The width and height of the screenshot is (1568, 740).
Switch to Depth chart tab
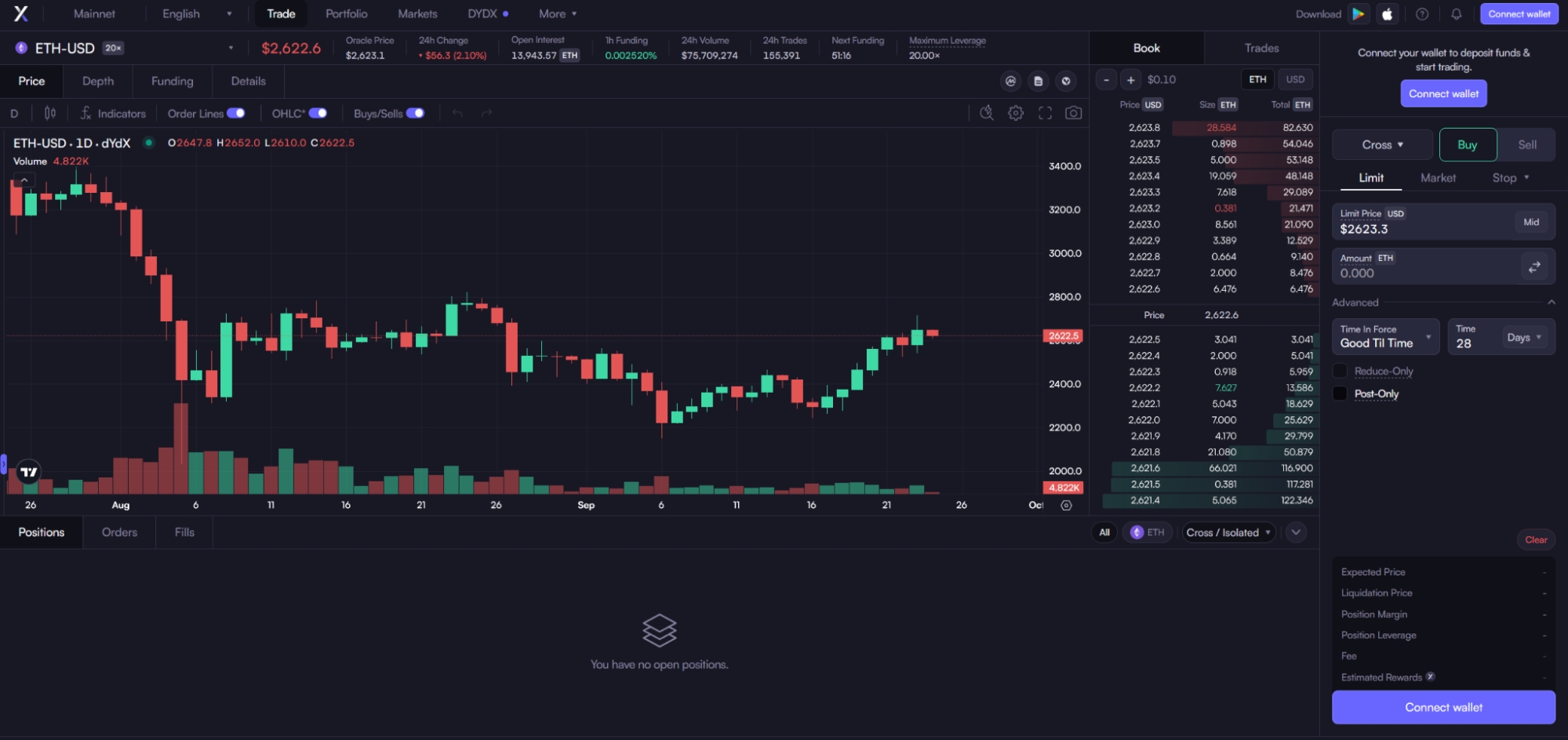tap(98, 81)
